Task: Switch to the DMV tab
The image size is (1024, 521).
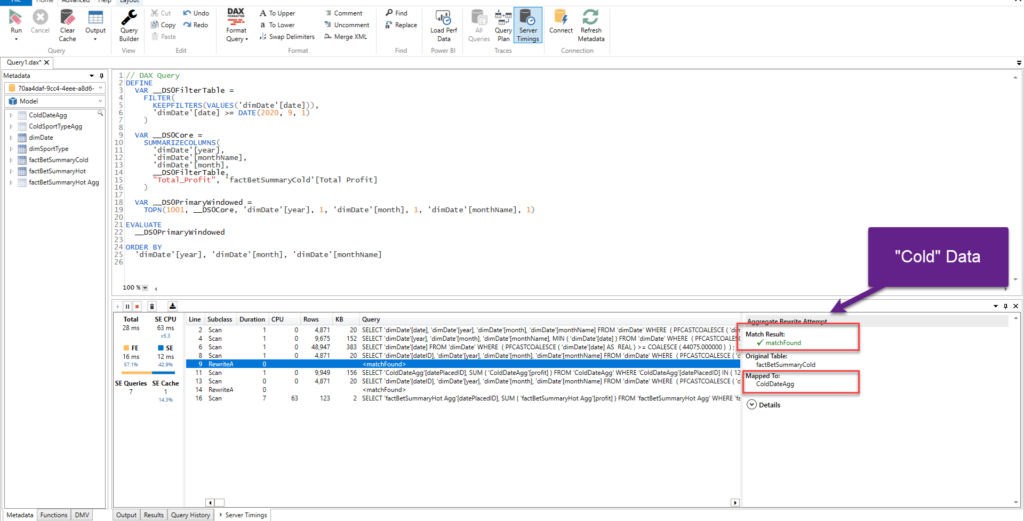Action: tap(82, 515)
